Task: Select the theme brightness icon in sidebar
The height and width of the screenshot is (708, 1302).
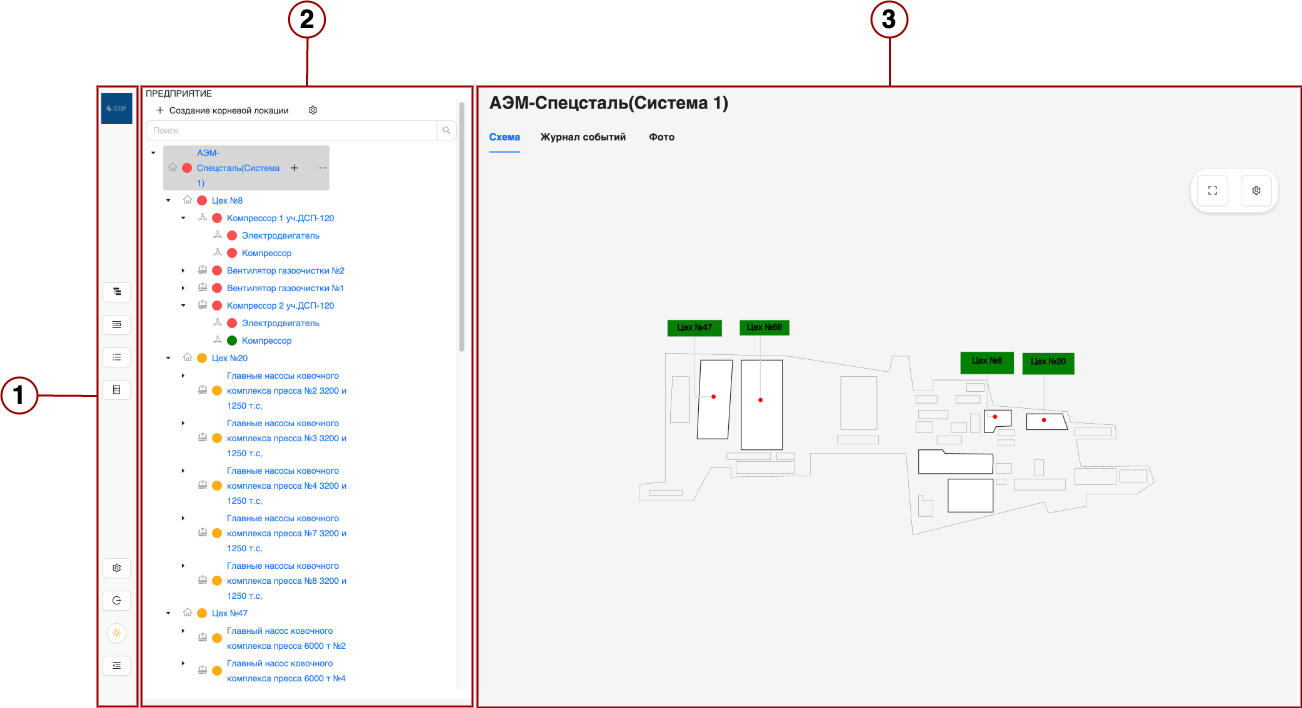Action: [x=116, y=632]
